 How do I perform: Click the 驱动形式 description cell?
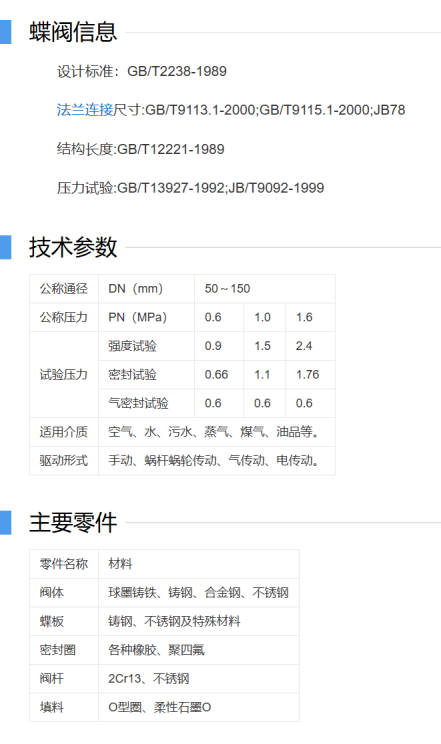point(217,460)
